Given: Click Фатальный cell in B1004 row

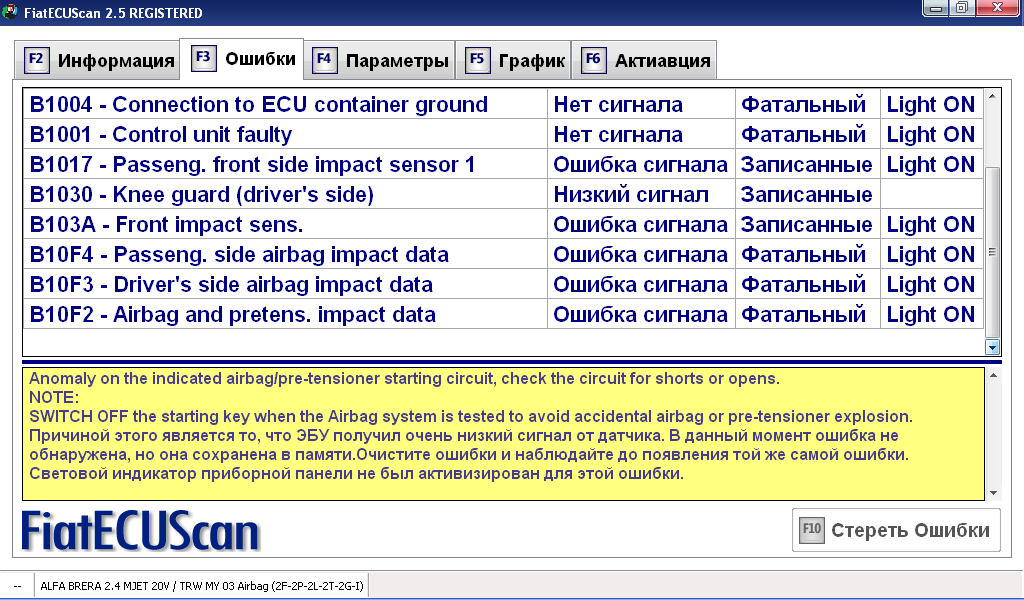Looking at the screenshot, I should click(807, 104).
